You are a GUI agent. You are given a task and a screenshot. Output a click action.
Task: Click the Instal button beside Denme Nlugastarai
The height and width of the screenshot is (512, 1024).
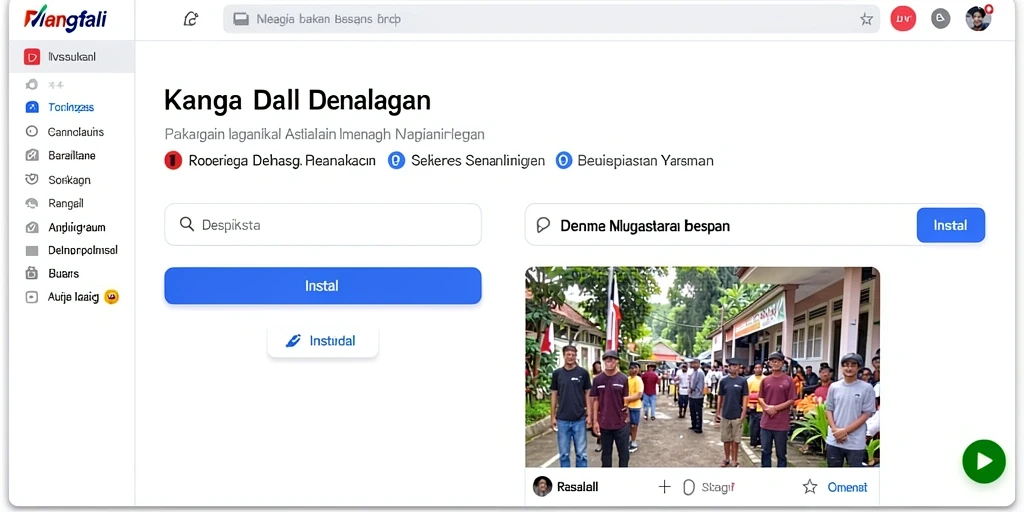[950, 225]
